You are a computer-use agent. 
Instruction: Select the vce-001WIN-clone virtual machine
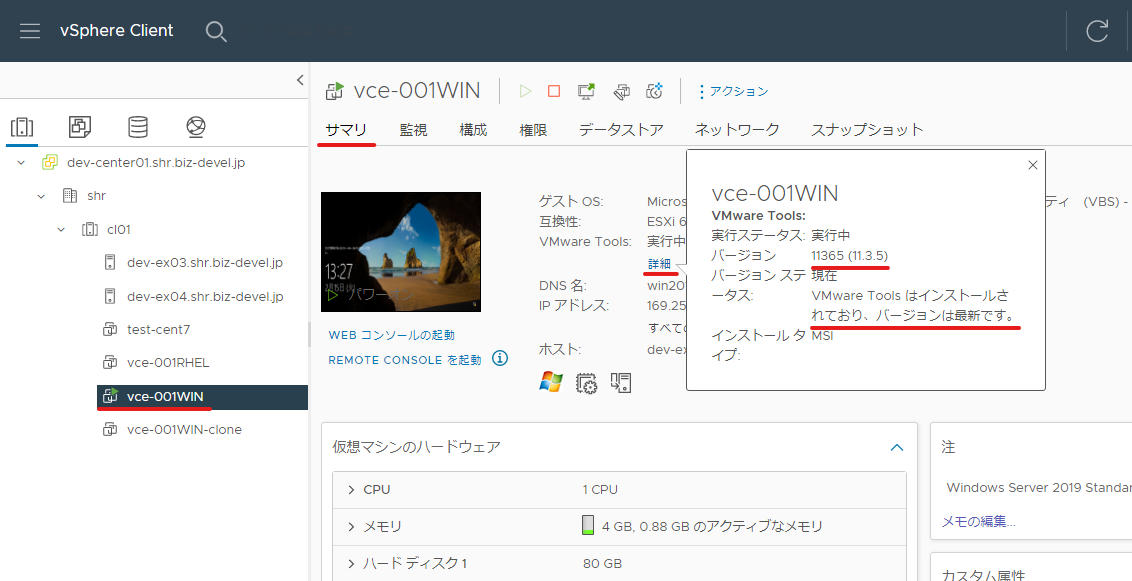[x=184, y=429]
